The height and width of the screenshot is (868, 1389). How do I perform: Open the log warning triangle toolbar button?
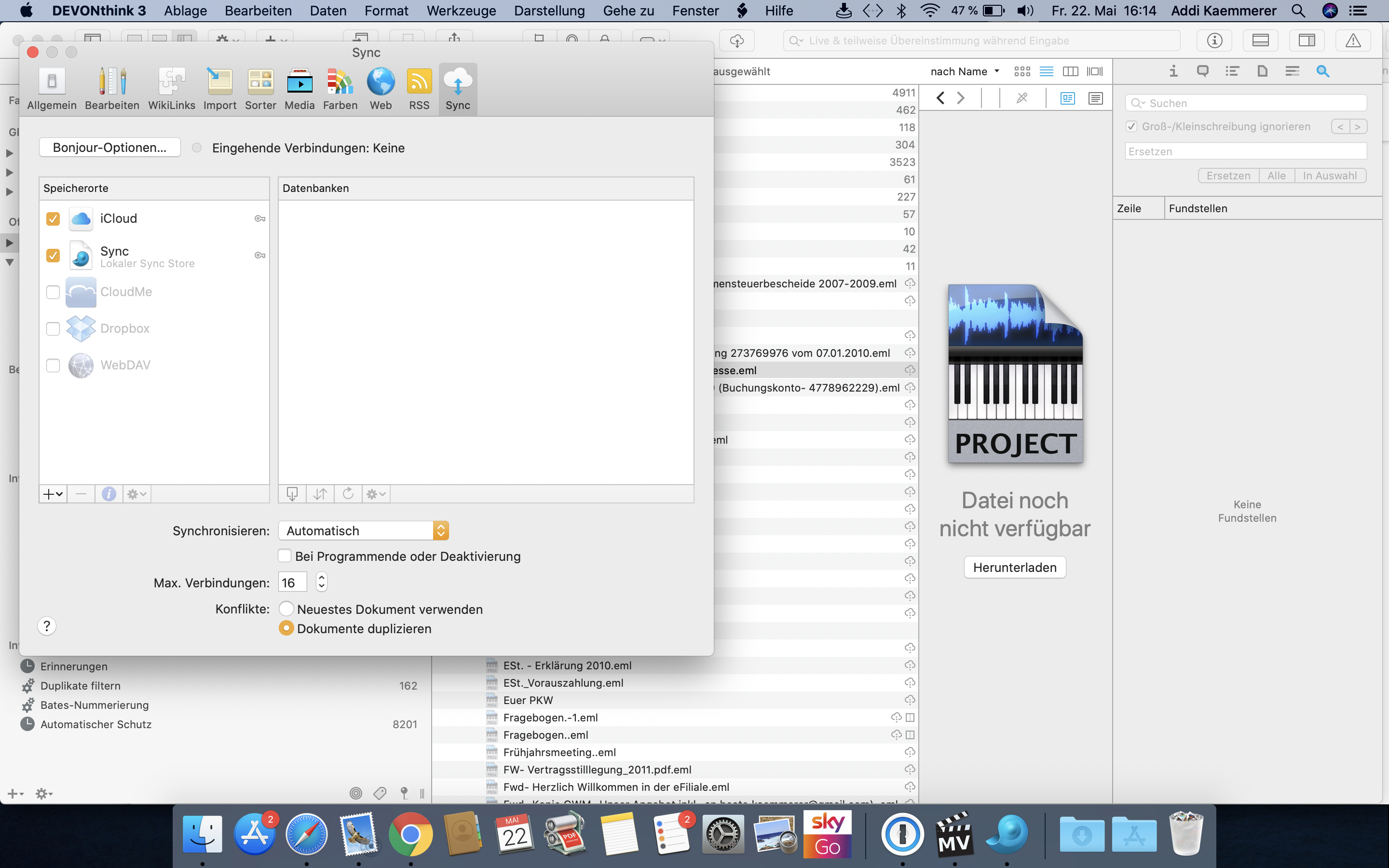1353,40
